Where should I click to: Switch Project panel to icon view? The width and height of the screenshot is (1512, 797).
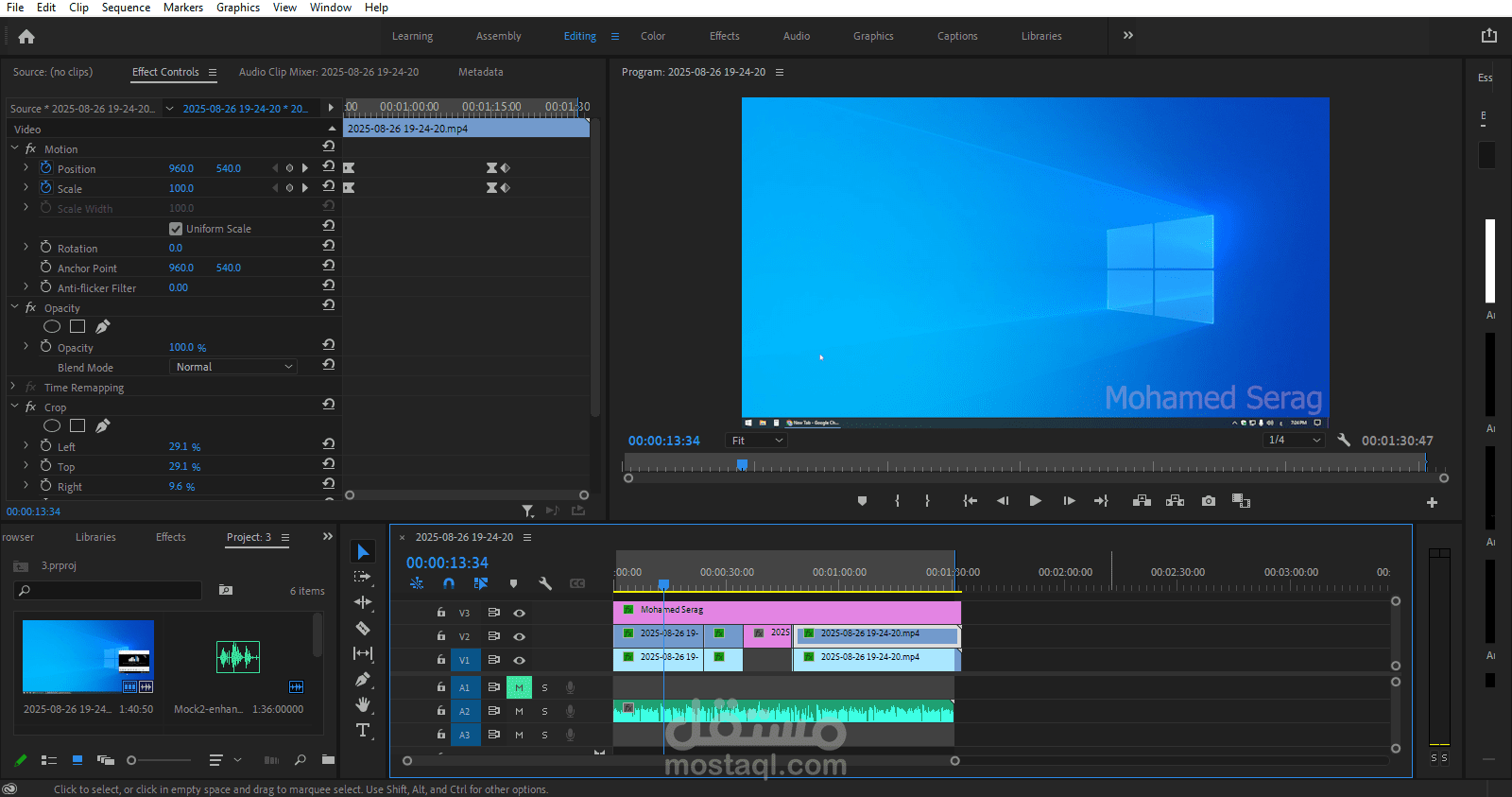tap(77, 759)
